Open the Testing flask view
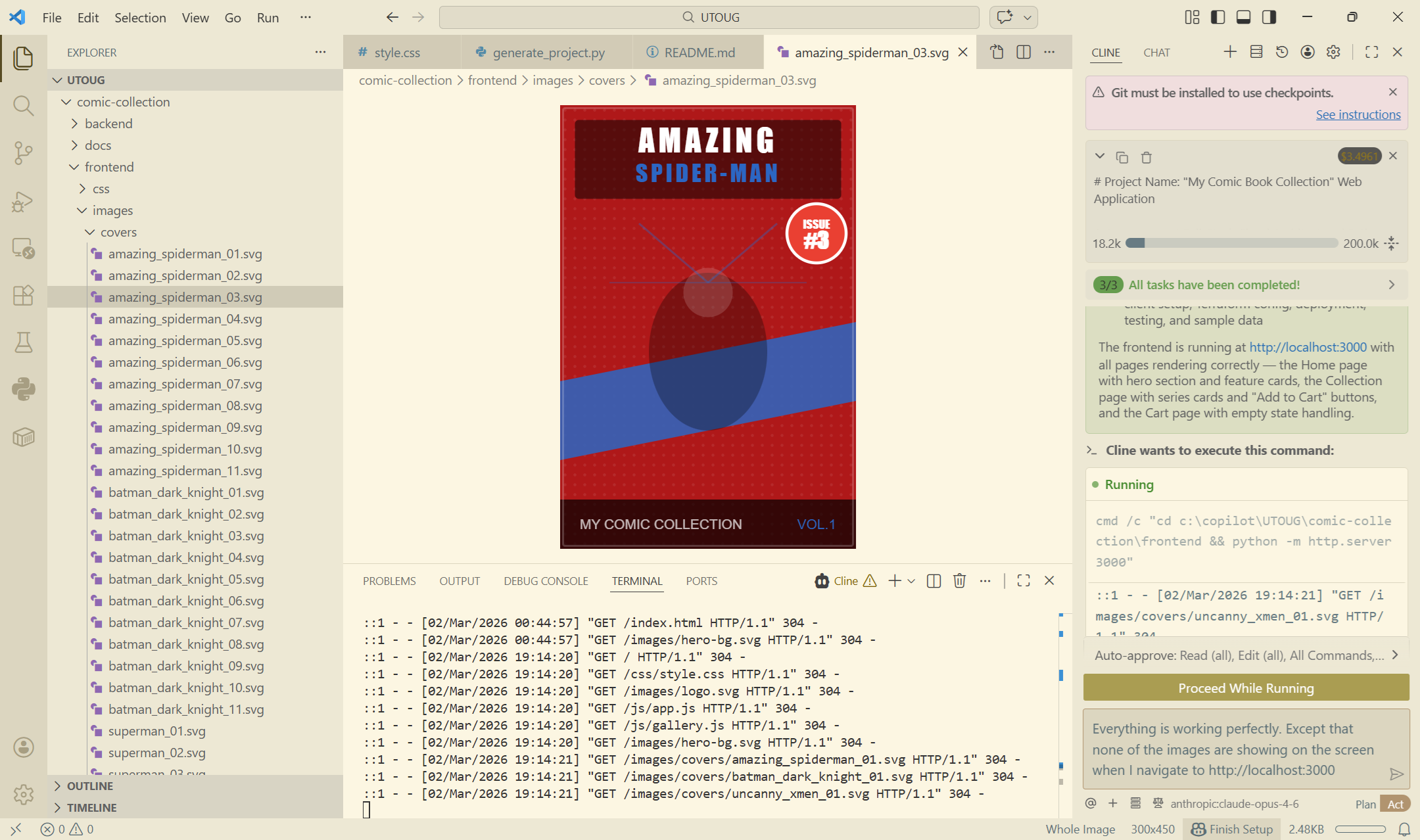Image resolution: width=1420 pixels, height=840 pixels. coord(23,342)
